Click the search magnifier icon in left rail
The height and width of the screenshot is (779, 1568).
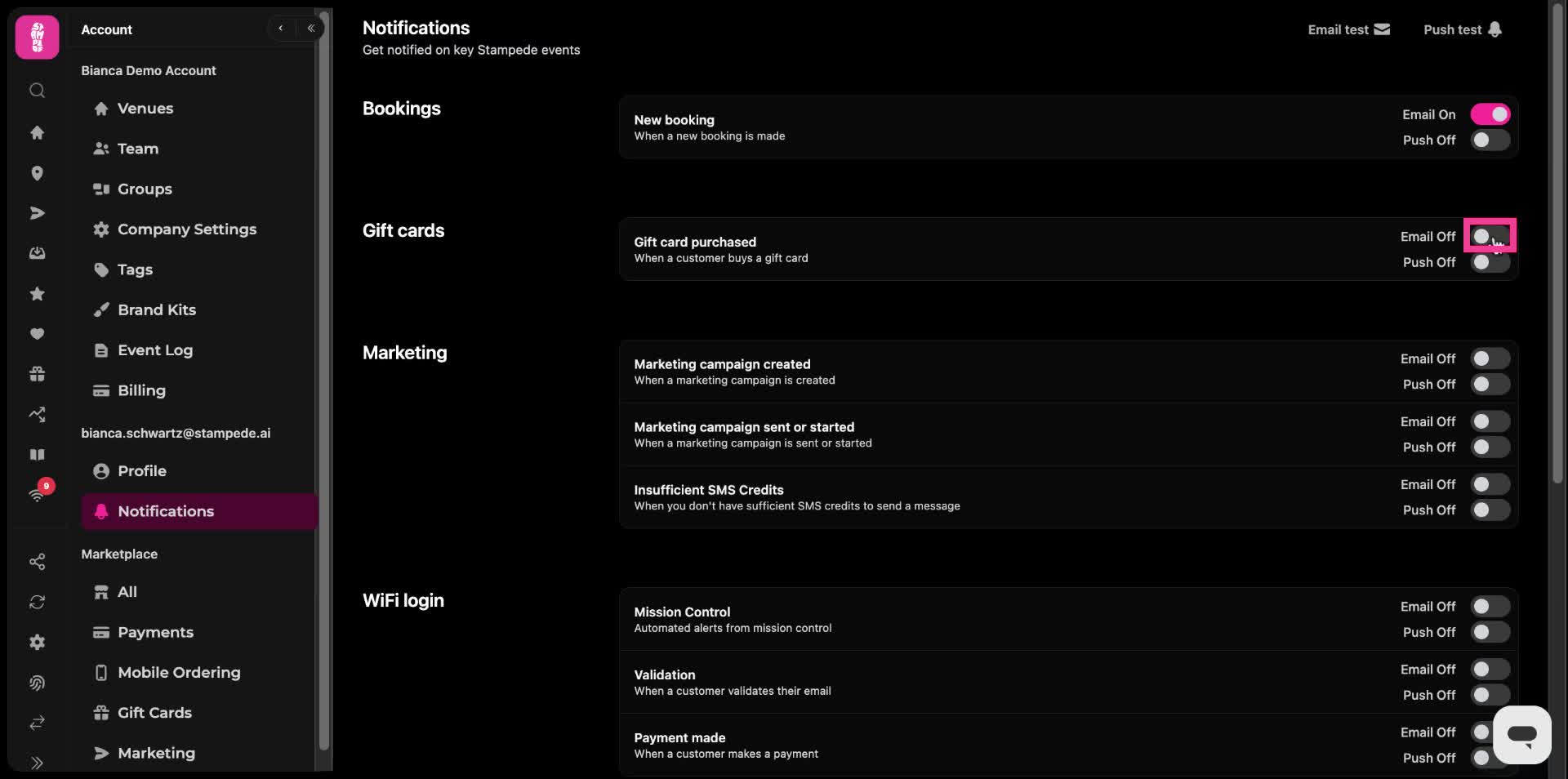[x=37, y=91]
